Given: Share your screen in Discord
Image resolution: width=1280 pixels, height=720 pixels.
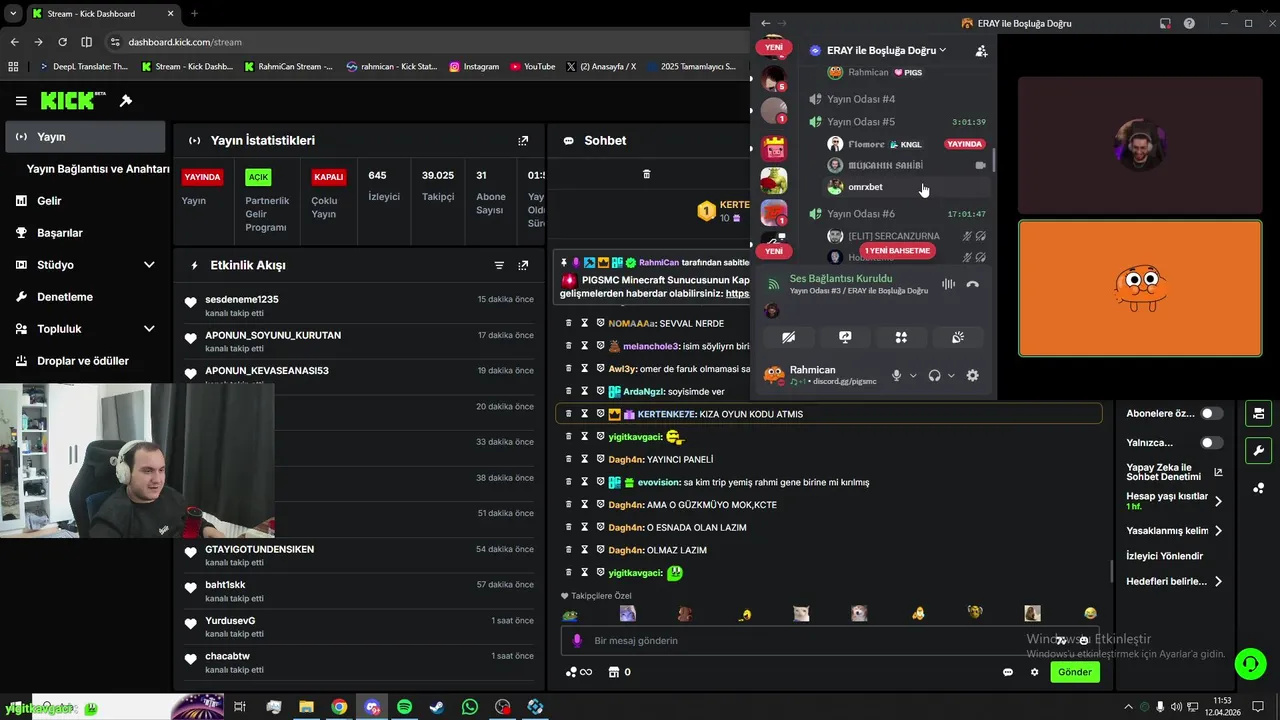Looking at the screenshot, I should pyautogui.click(x=845, y=338).
